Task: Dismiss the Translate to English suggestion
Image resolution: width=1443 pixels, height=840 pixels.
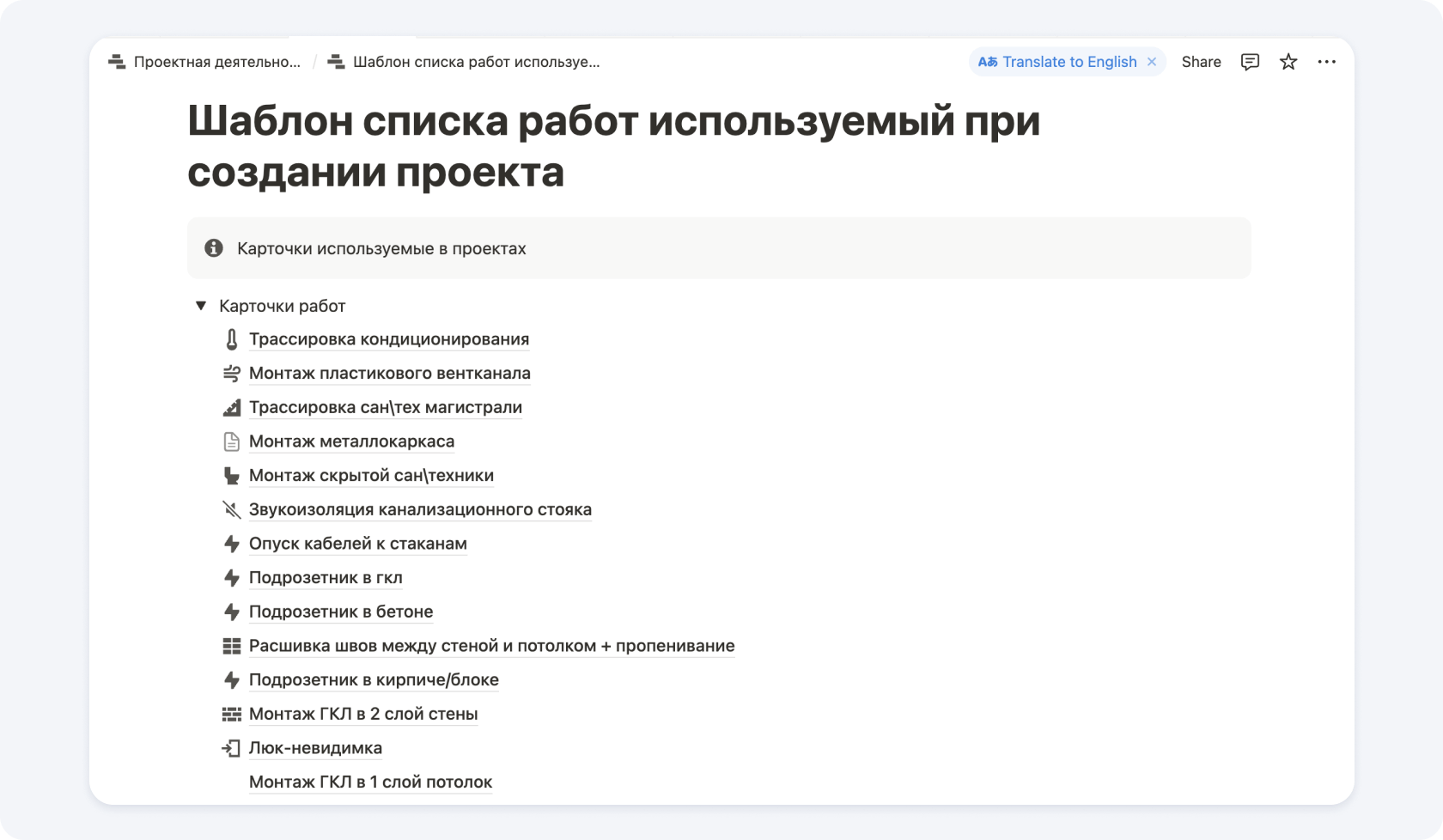Action: (x=1152, y=62)
